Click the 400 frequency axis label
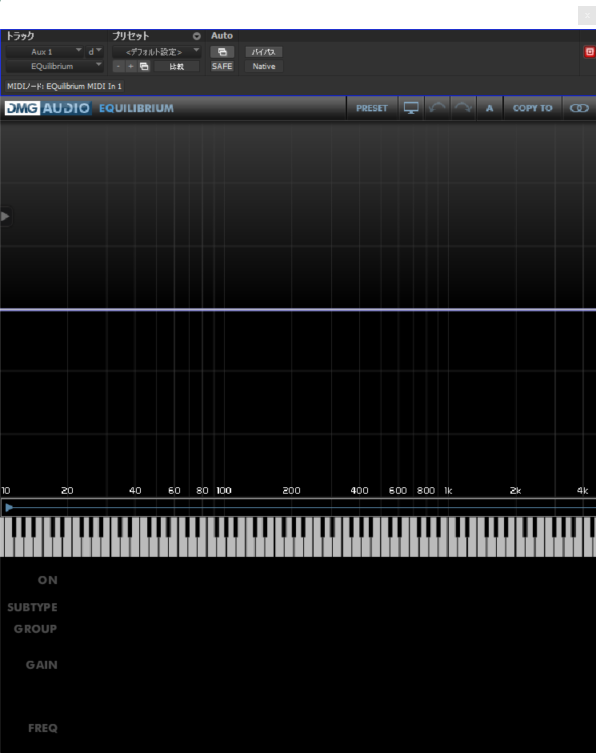The height and width of the screenshot is (753, 596). [x=359, y=491]
